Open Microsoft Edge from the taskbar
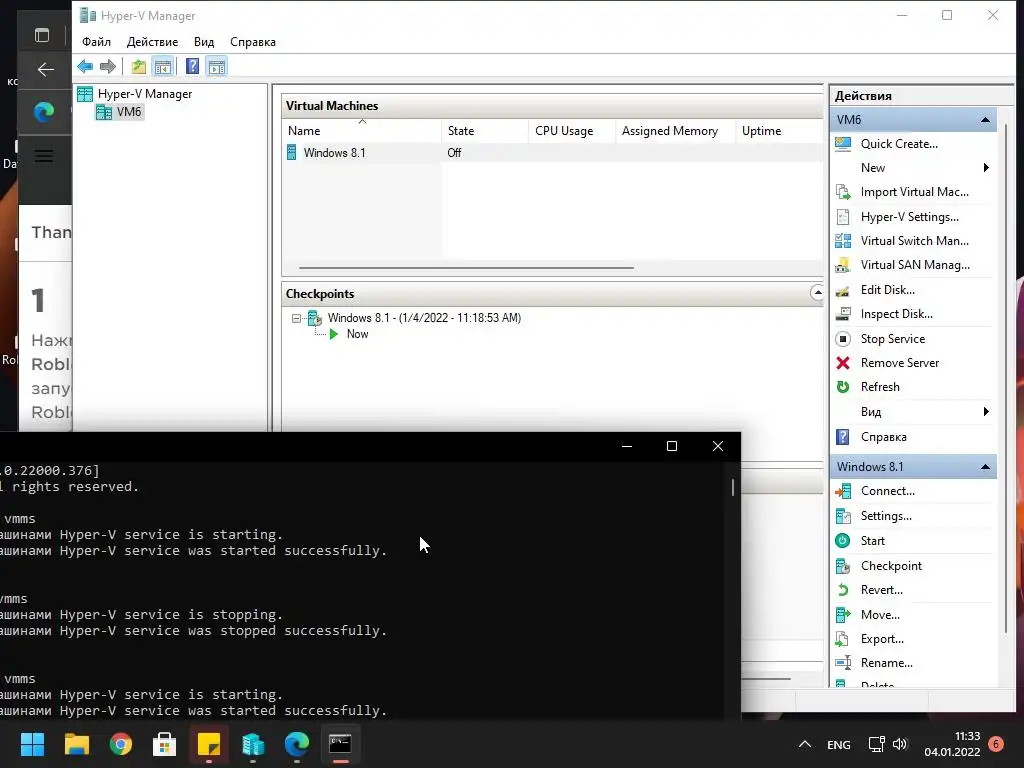Image resolution: width=1024 pixels, height=768 pixels. point(297,744)
